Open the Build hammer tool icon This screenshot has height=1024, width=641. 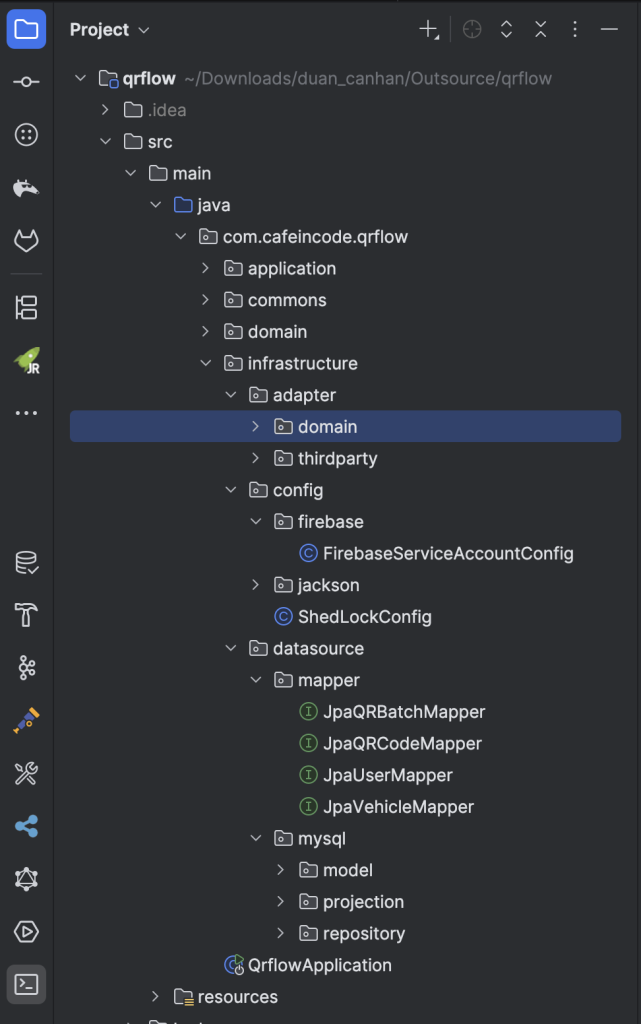pos(27,615)
